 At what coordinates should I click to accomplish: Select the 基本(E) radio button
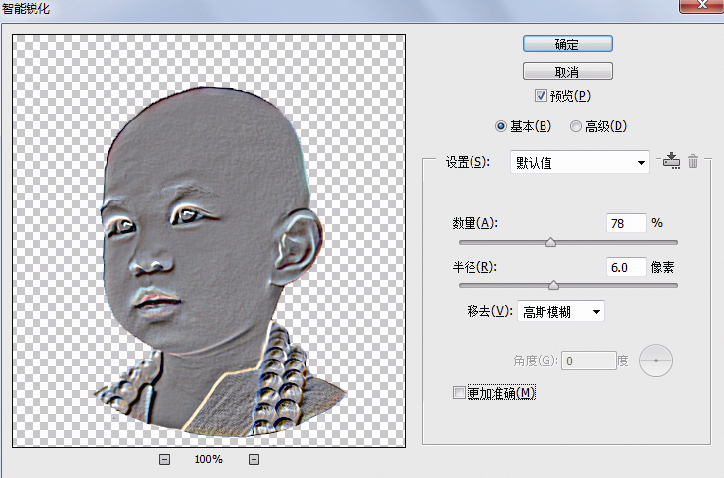tap(502, 126)
